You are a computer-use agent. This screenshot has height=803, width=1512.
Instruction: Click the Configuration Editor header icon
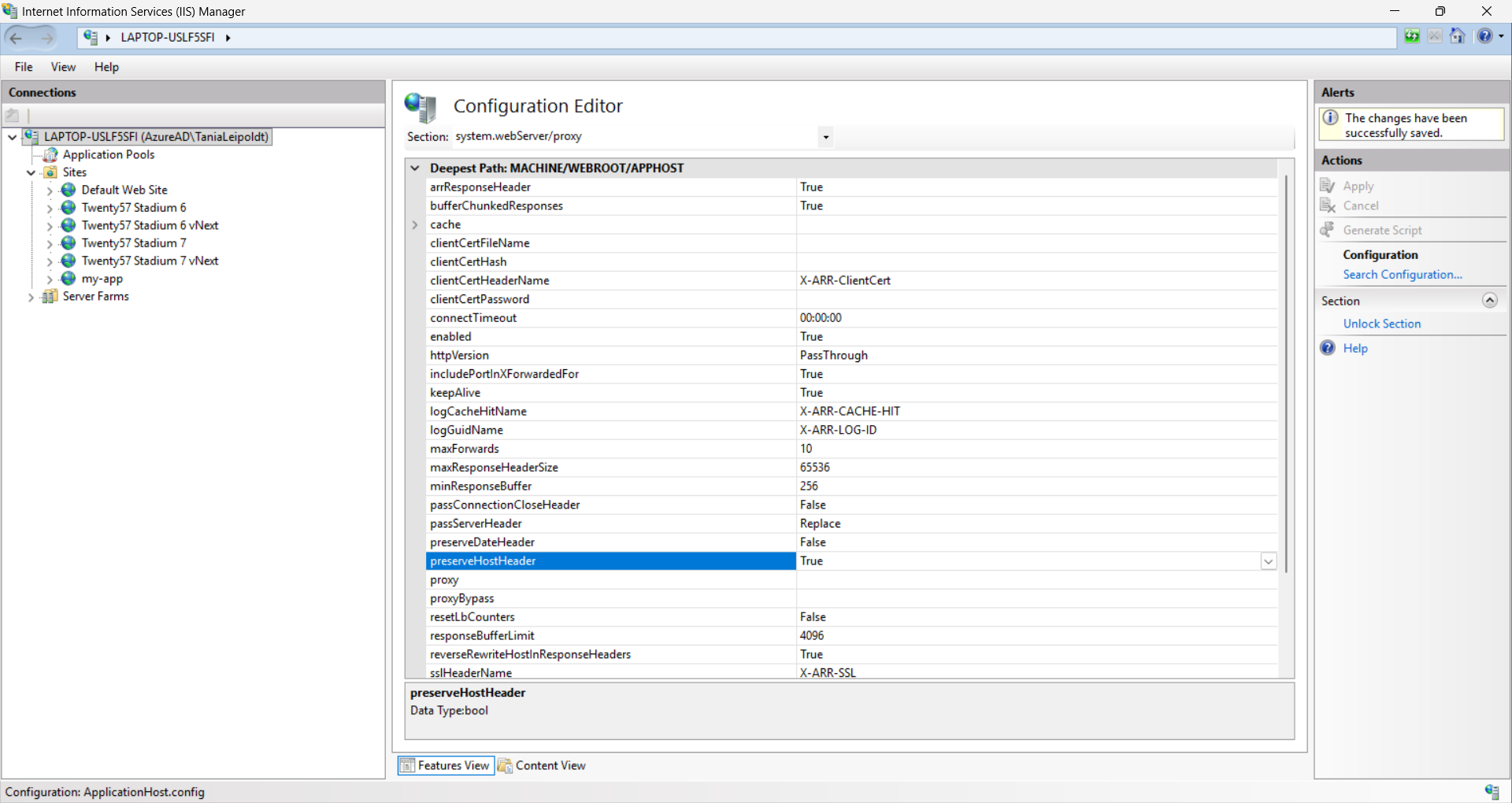click(x=421, y=107)
